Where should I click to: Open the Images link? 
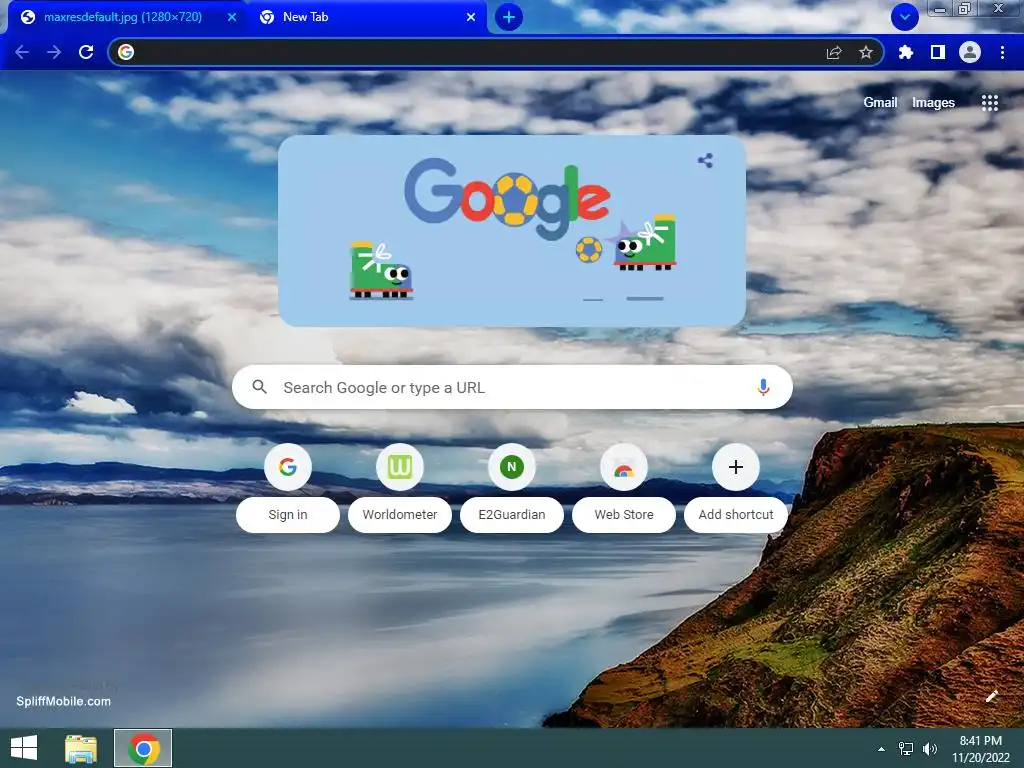click(933, 103)
